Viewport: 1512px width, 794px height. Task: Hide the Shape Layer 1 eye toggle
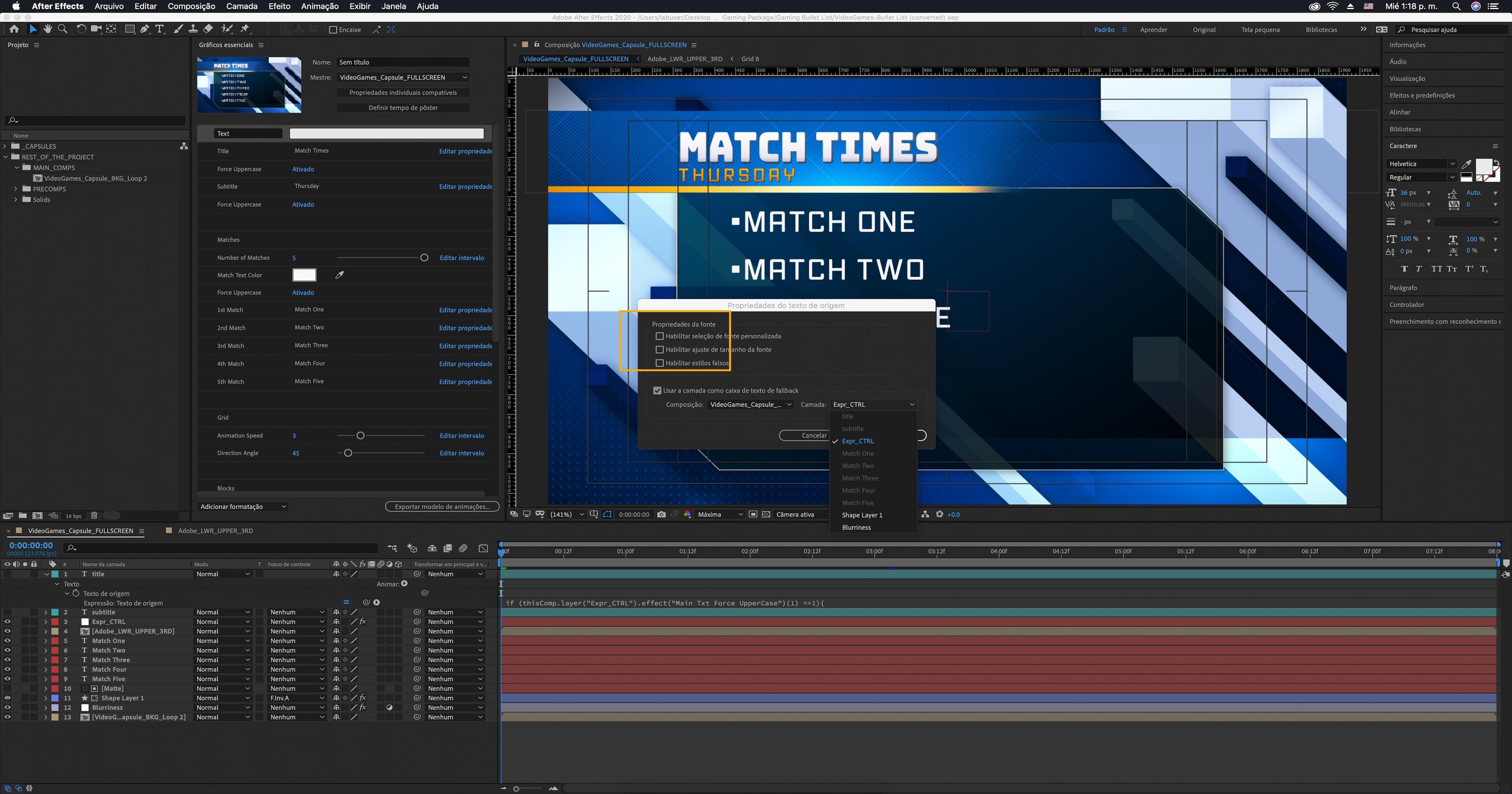[x=7, y=698]
